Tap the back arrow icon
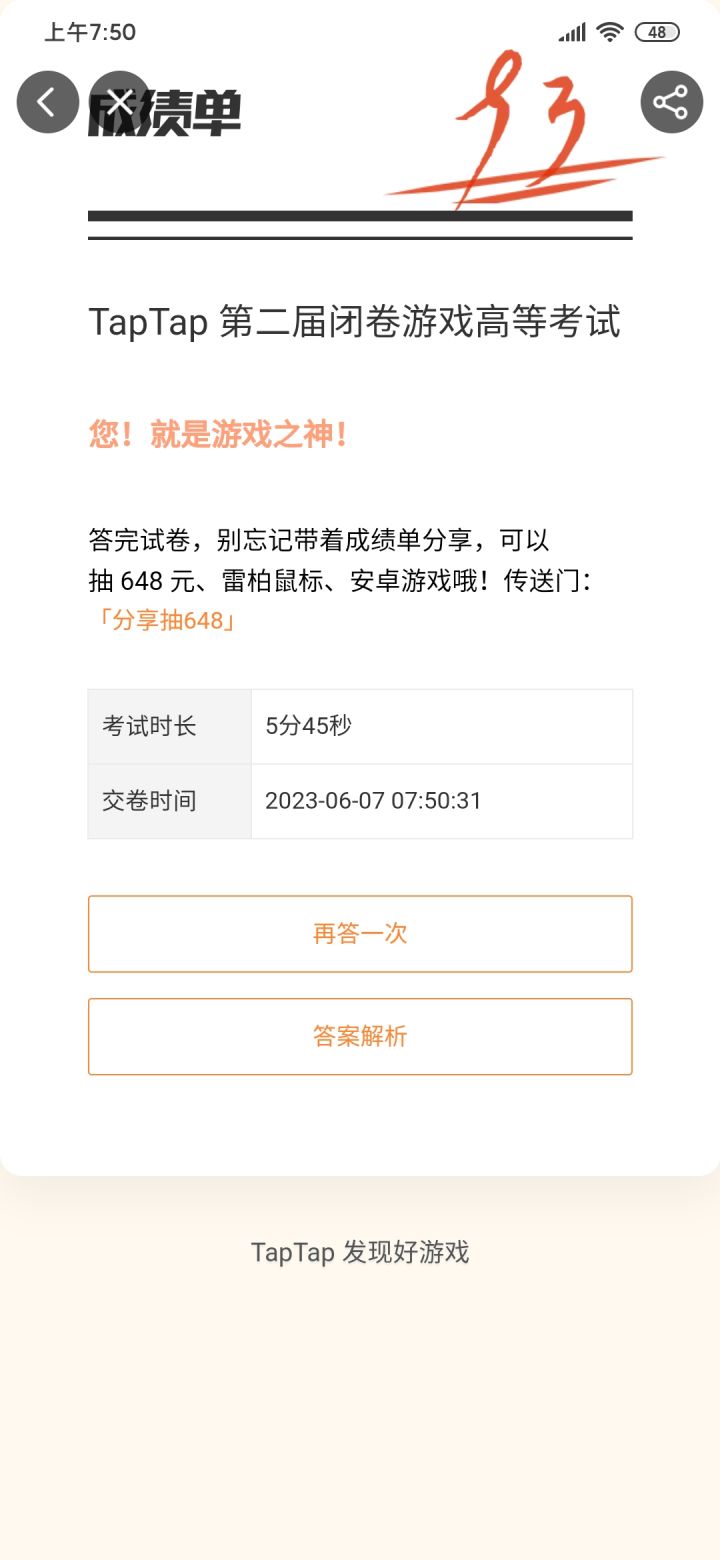 coord(47,102)
